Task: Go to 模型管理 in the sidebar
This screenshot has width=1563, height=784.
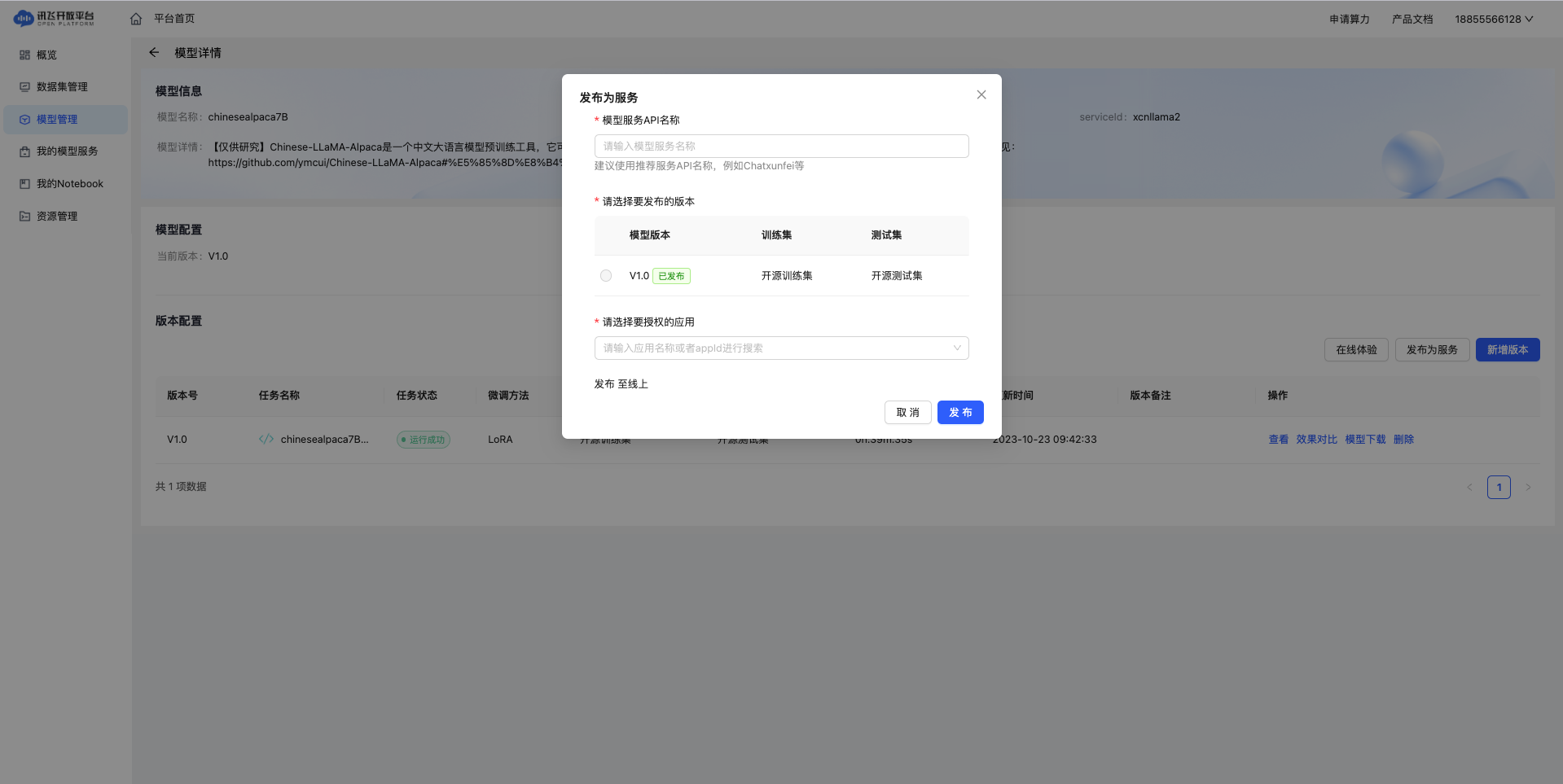Action: tap(65, 120)
